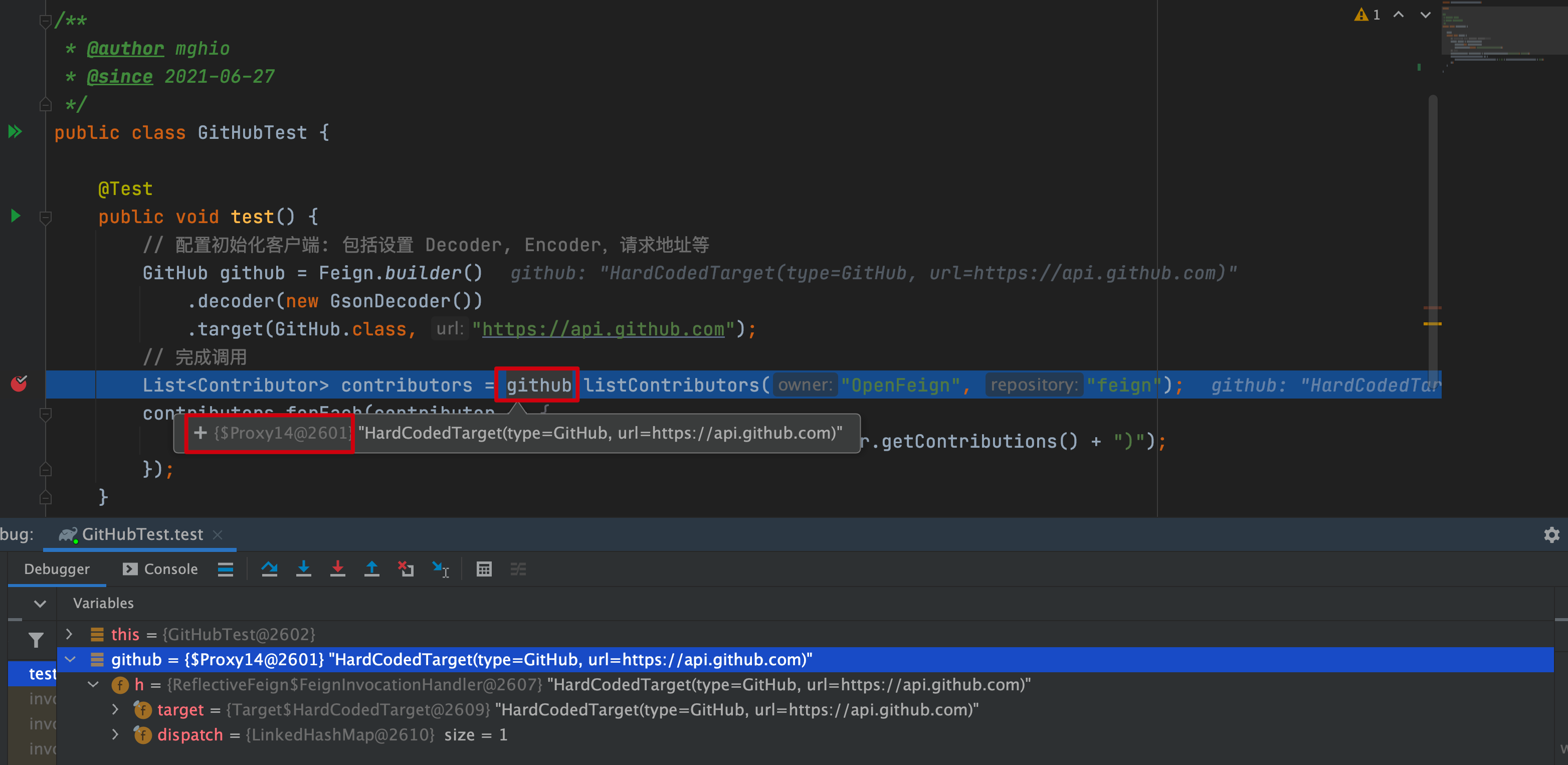The height and width of the screenshot is (765, 1568).
Task: Fold the forEach lambda block
Action: [x=45, y=414]
